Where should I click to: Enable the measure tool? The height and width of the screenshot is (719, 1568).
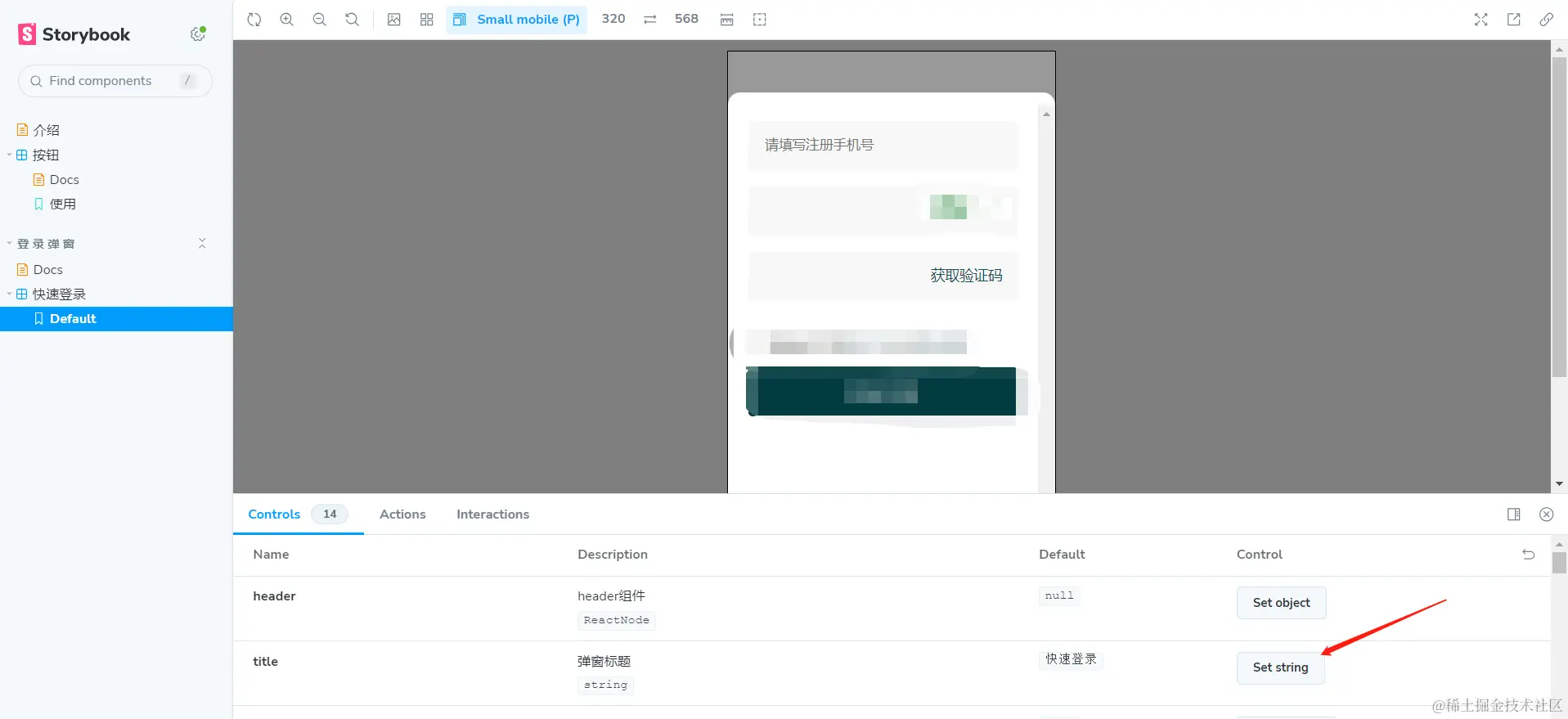(727, 20)
